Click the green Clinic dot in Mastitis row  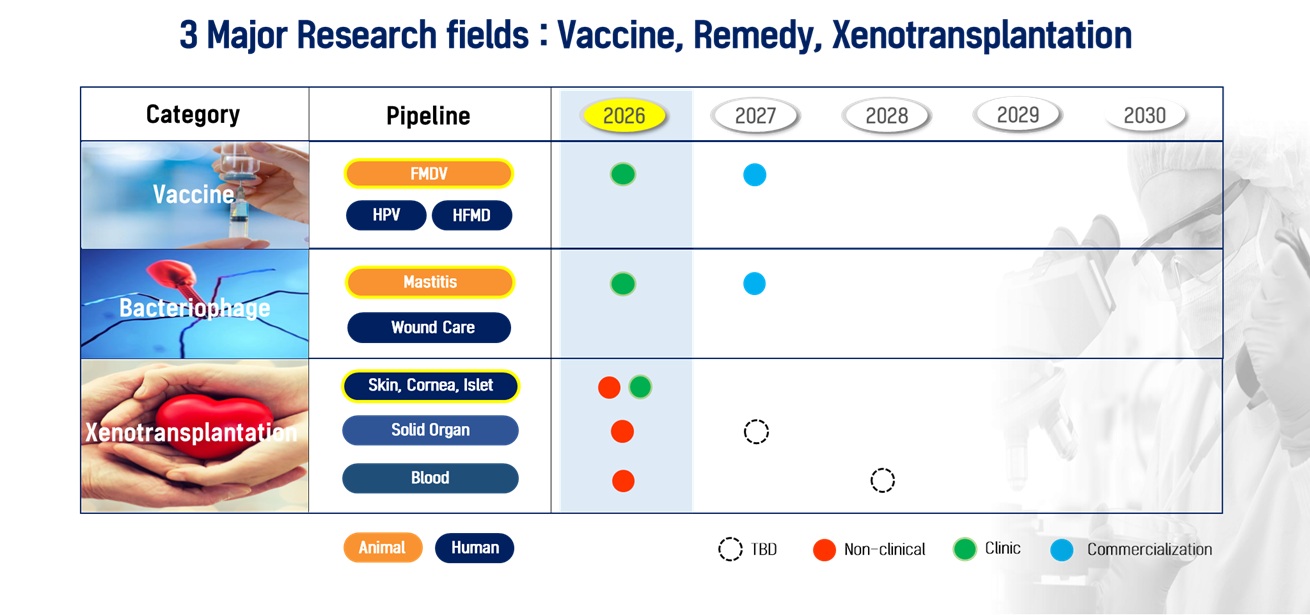[623, 283]
